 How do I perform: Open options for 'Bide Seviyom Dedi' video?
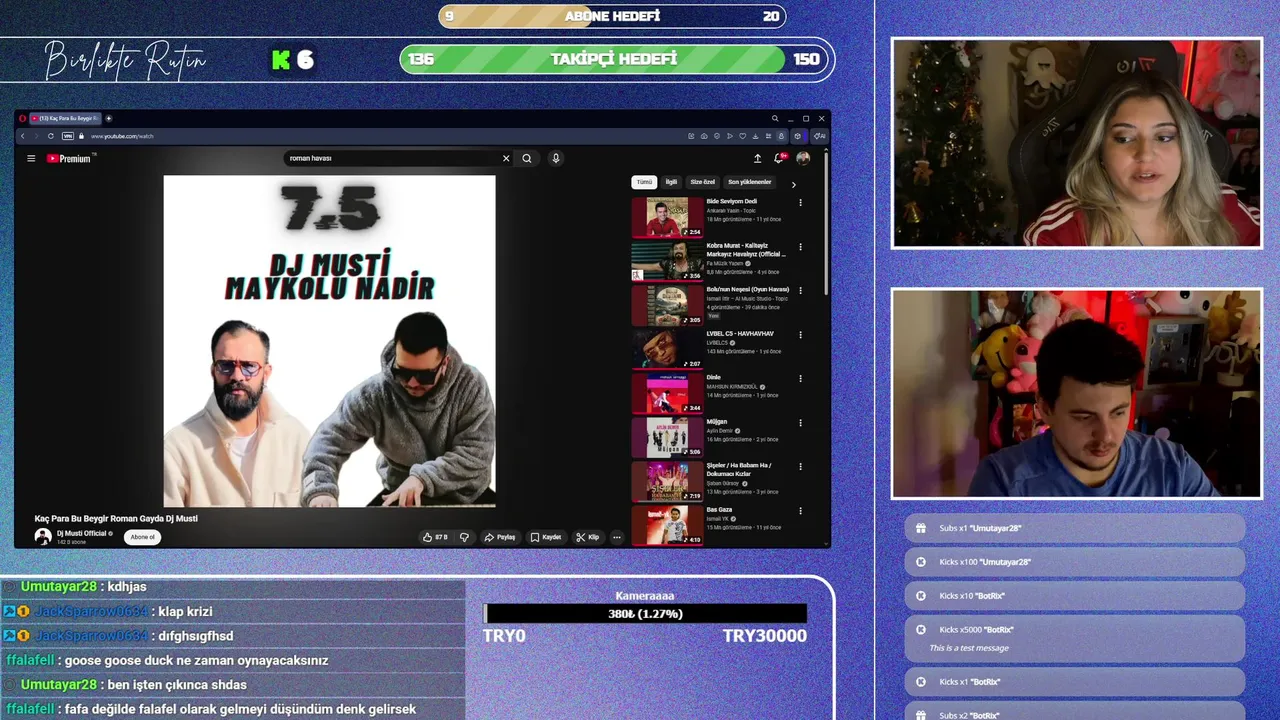tap(800, 202)
